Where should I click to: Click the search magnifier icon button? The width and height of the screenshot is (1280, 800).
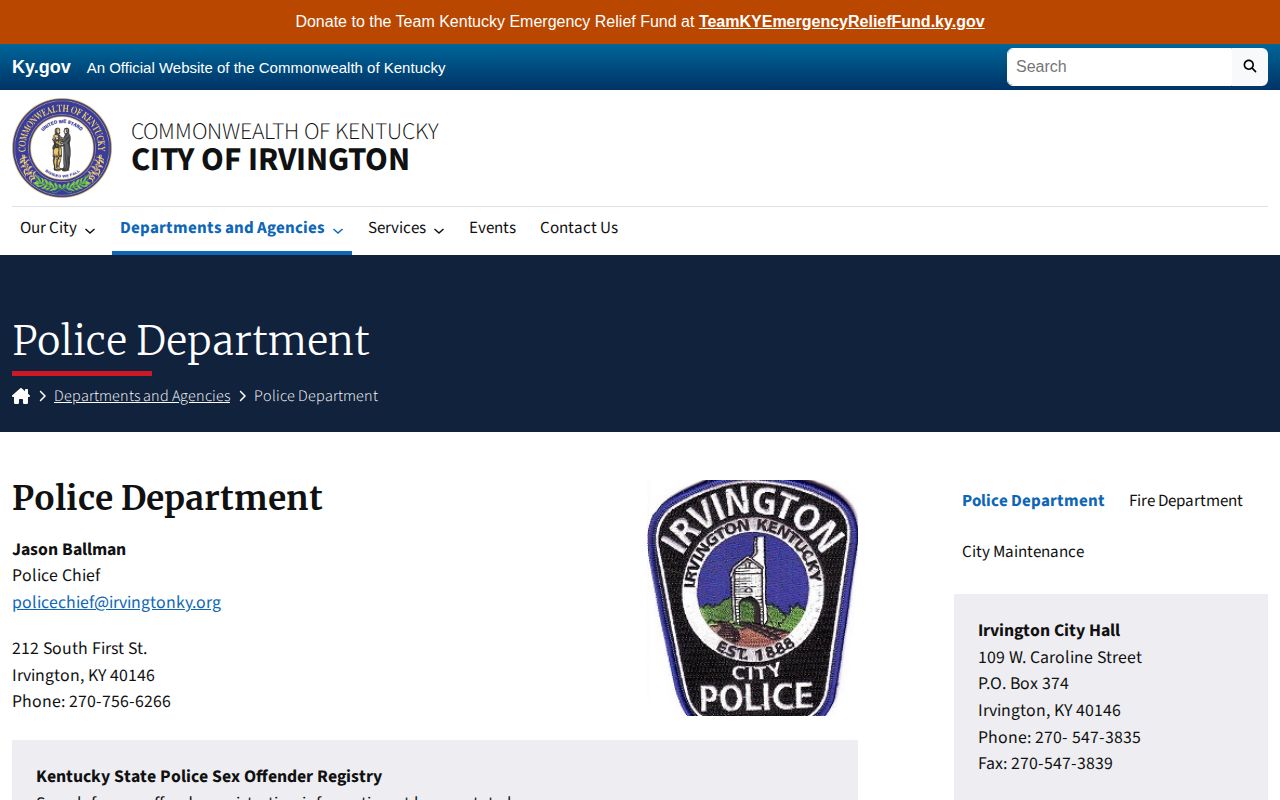click(1249, 67)
